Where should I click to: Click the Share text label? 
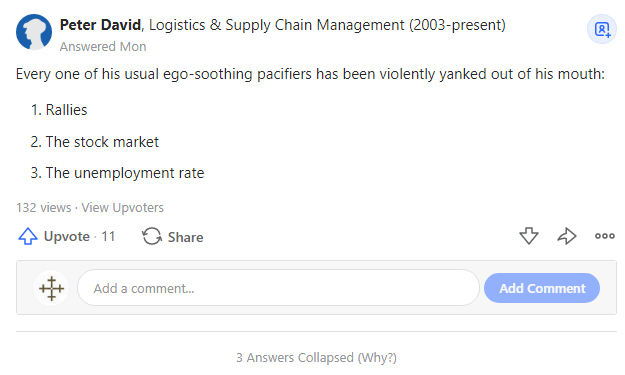point(185,237)
